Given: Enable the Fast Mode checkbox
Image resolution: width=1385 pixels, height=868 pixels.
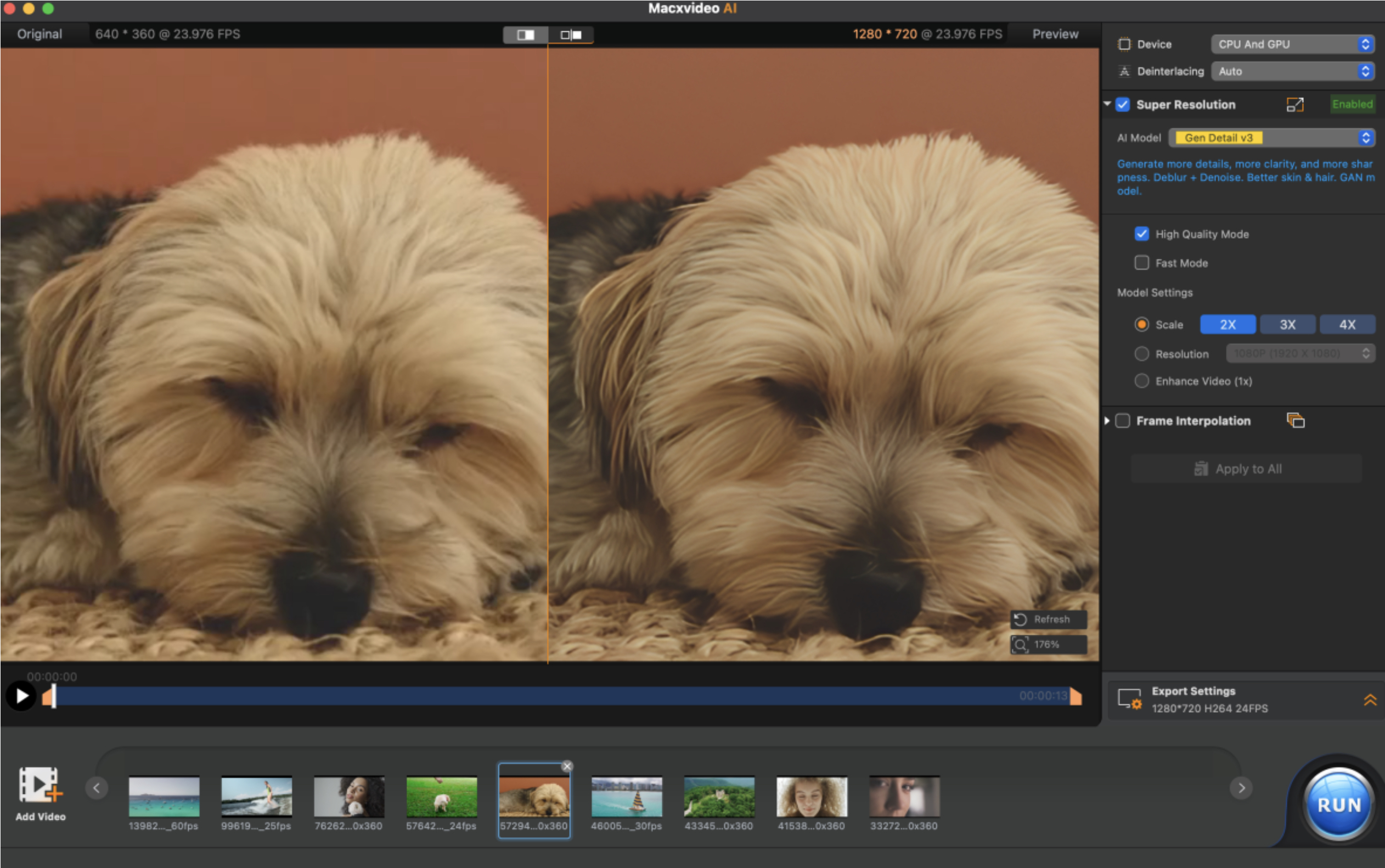Looking at the screenshot, I should point(1141,263).
